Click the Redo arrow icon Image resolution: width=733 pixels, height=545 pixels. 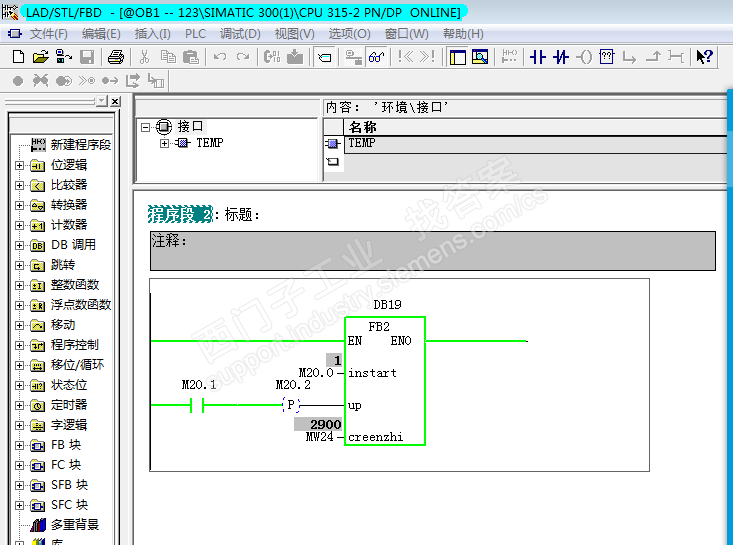[x=243, y=57]
